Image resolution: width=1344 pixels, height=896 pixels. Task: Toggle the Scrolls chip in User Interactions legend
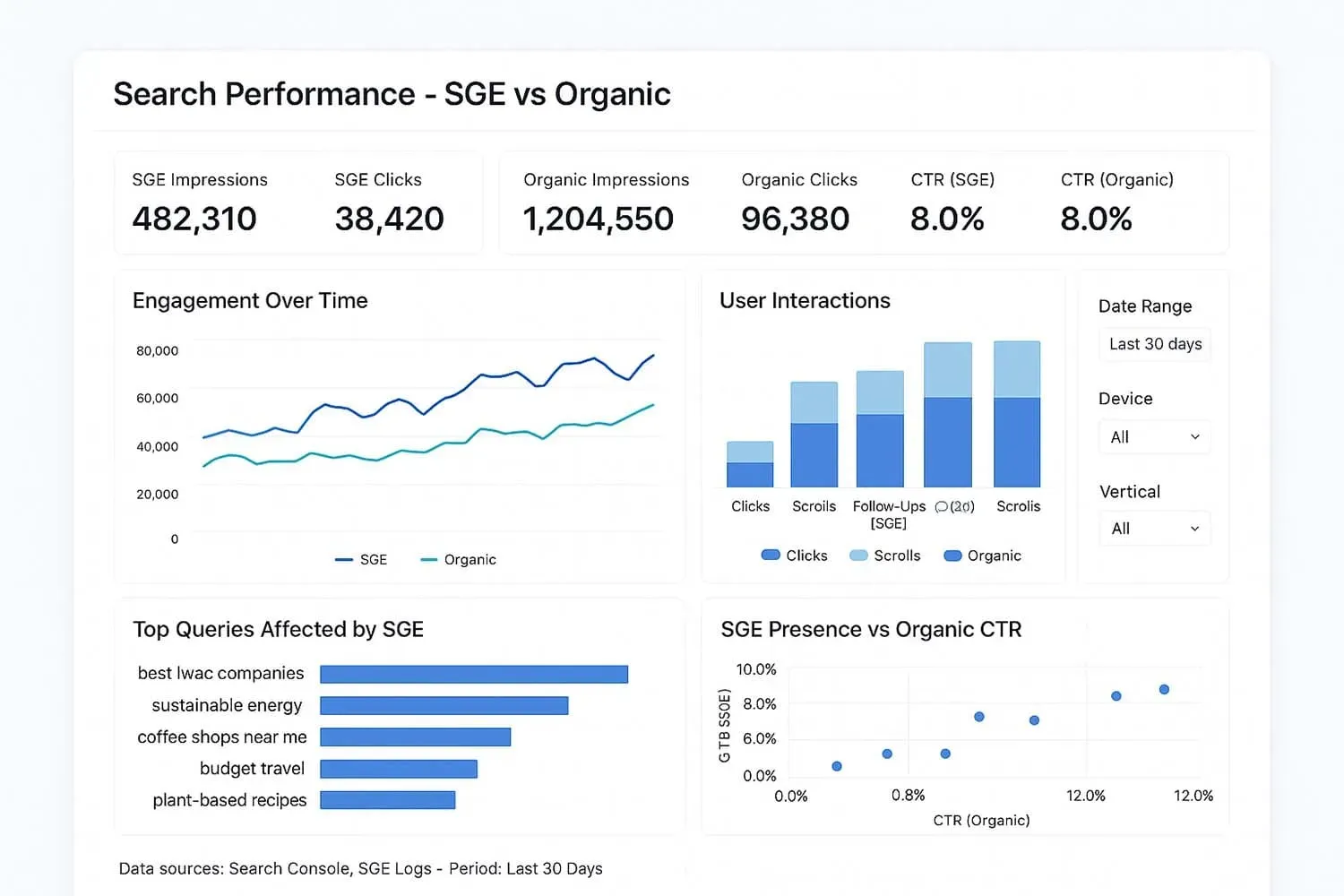tap(884, 556)
